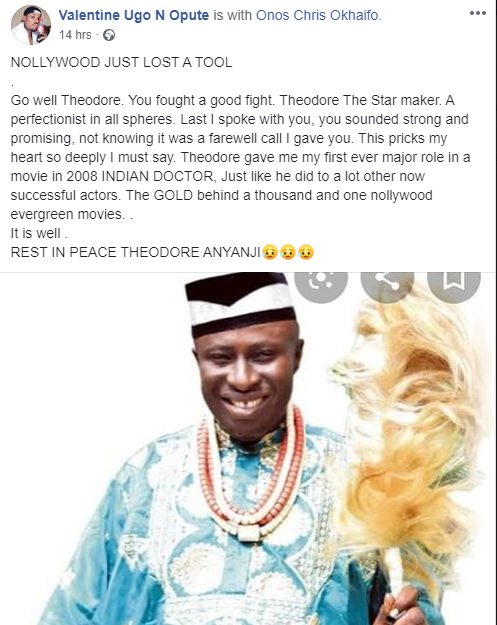This screenshot has width=497, height=625.
Task: Click the coral bead necklace in photo
Action: point(250,474)
